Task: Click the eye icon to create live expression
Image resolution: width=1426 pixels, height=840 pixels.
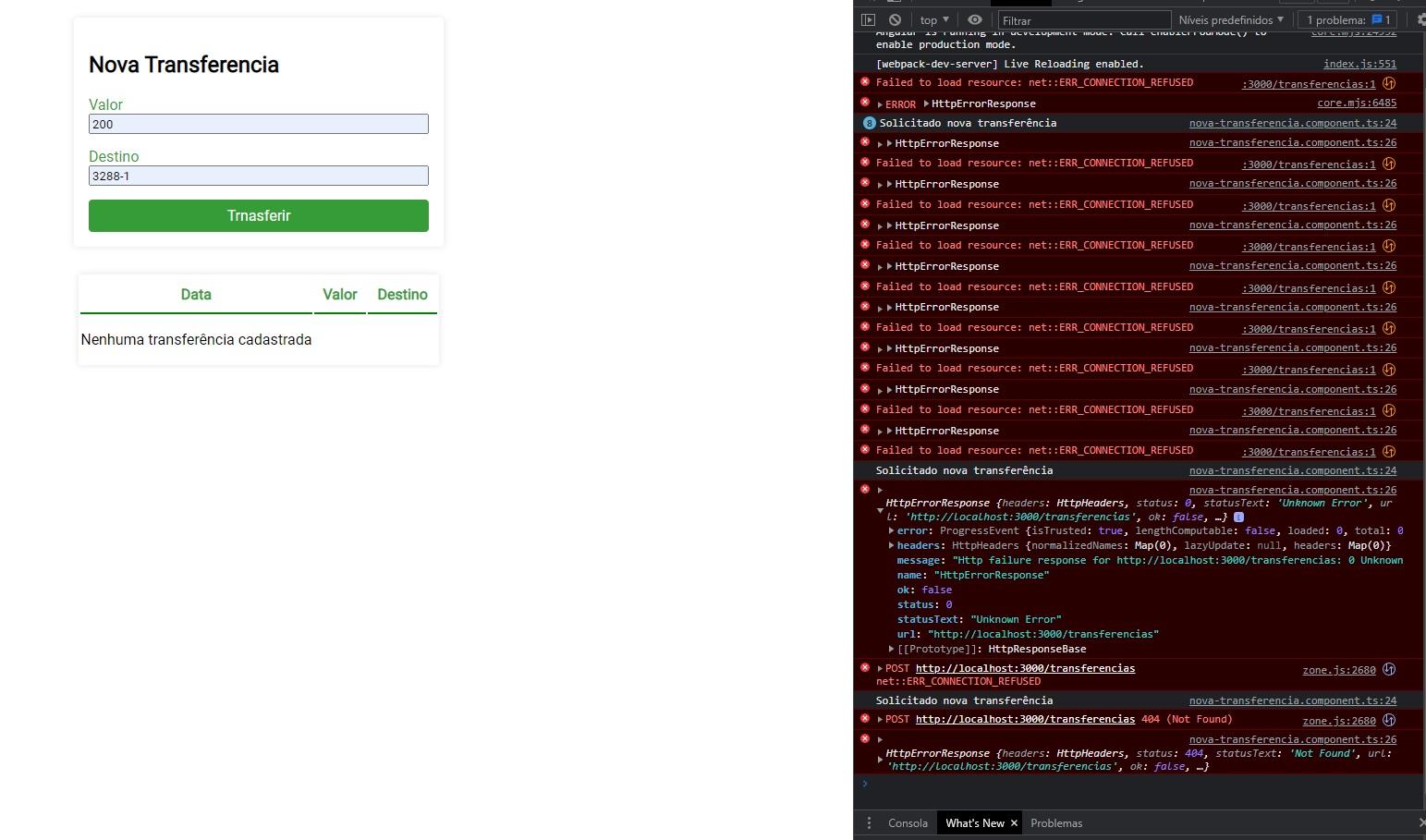Action: [x=975, y=19]
